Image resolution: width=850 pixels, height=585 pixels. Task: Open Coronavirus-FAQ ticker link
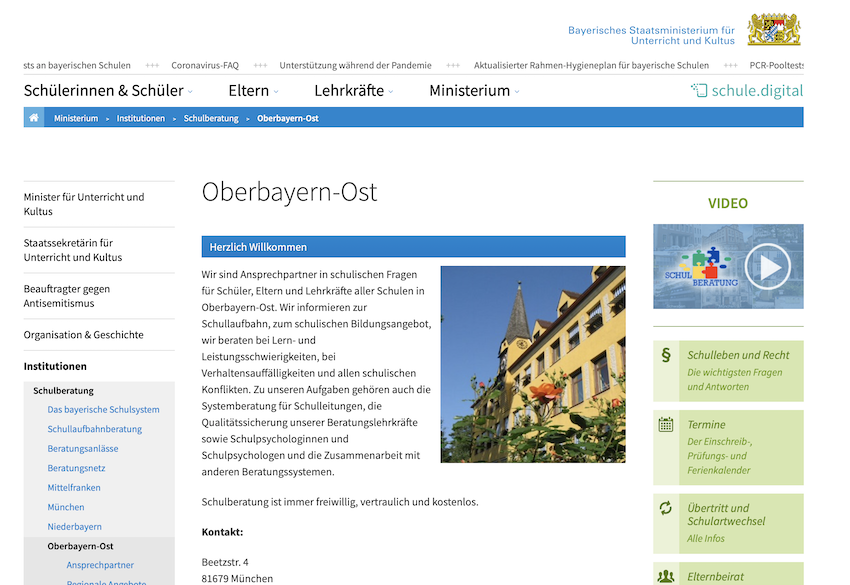(205, 66)
